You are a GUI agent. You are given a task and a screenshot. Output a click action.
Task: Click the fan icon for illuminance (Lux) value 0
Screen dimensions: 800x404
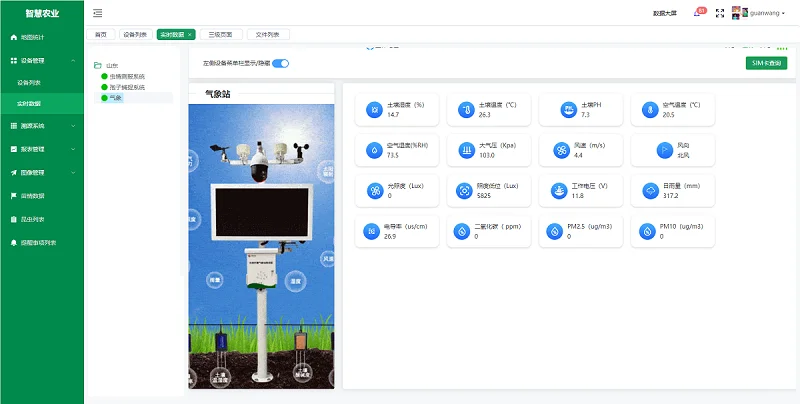[x=375, y=191]
